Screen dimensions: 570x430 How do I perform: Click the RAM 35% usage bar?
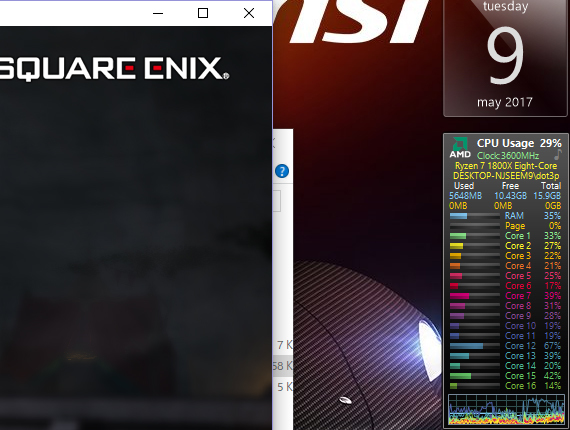click(x=475, y=216)
